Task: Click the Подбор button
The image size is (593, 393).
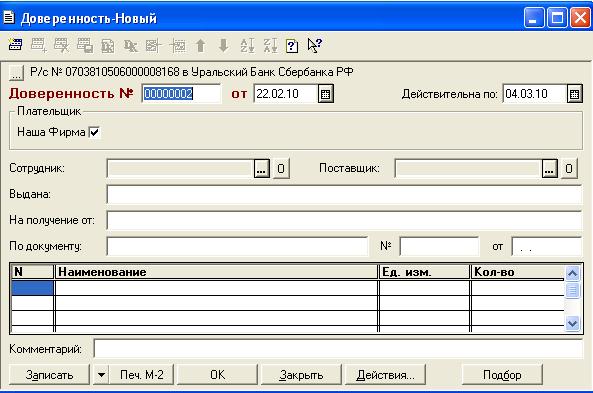Action: coord(502,375)
